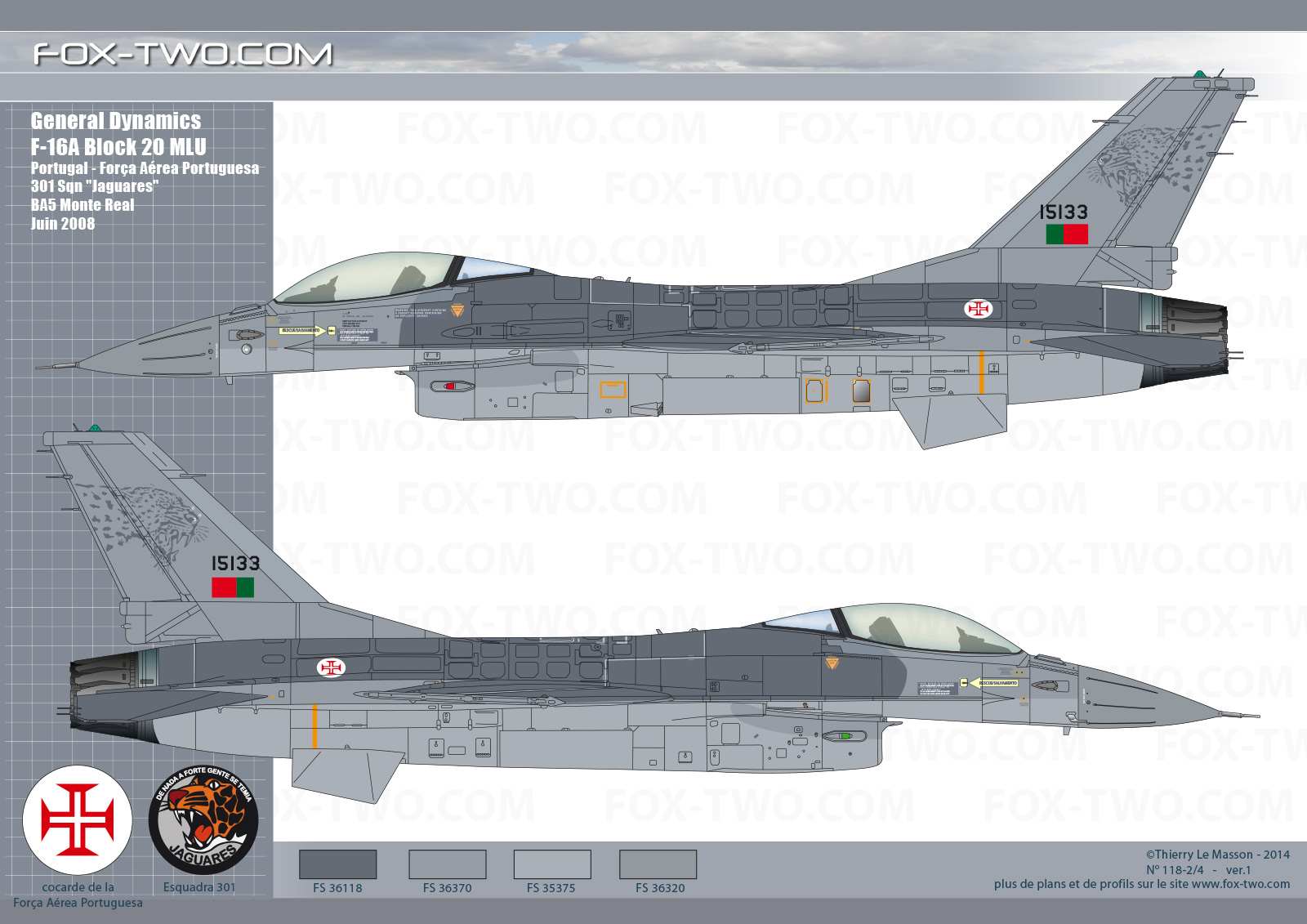This screenshot has width=1307, height=924.
Task: Click Portuguese flag on upper aircraft tail
Action: coord(1067,234)
